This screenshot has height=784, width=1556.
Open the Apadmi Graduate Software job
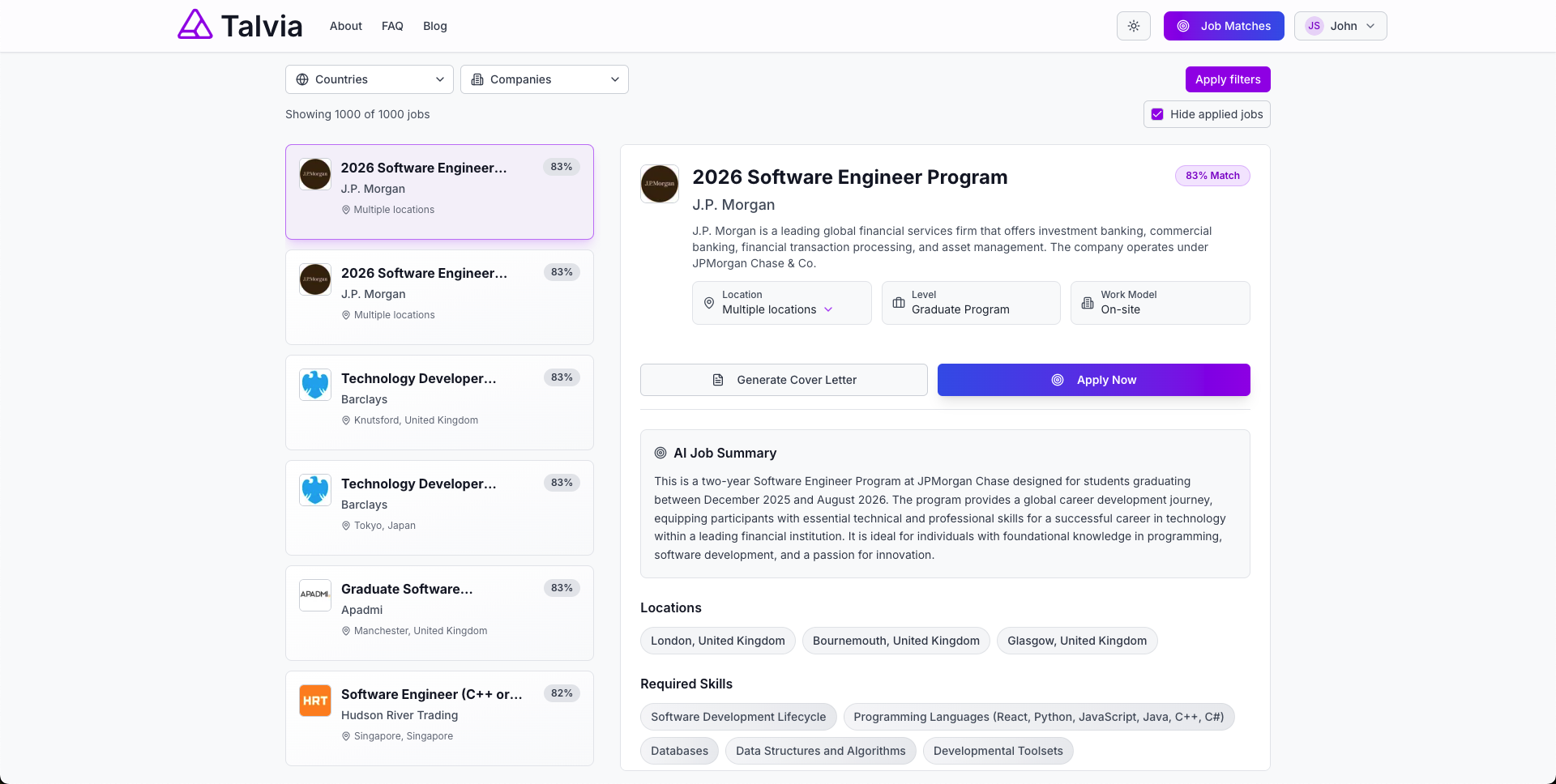pyautogui.click(x=439, y=613)
